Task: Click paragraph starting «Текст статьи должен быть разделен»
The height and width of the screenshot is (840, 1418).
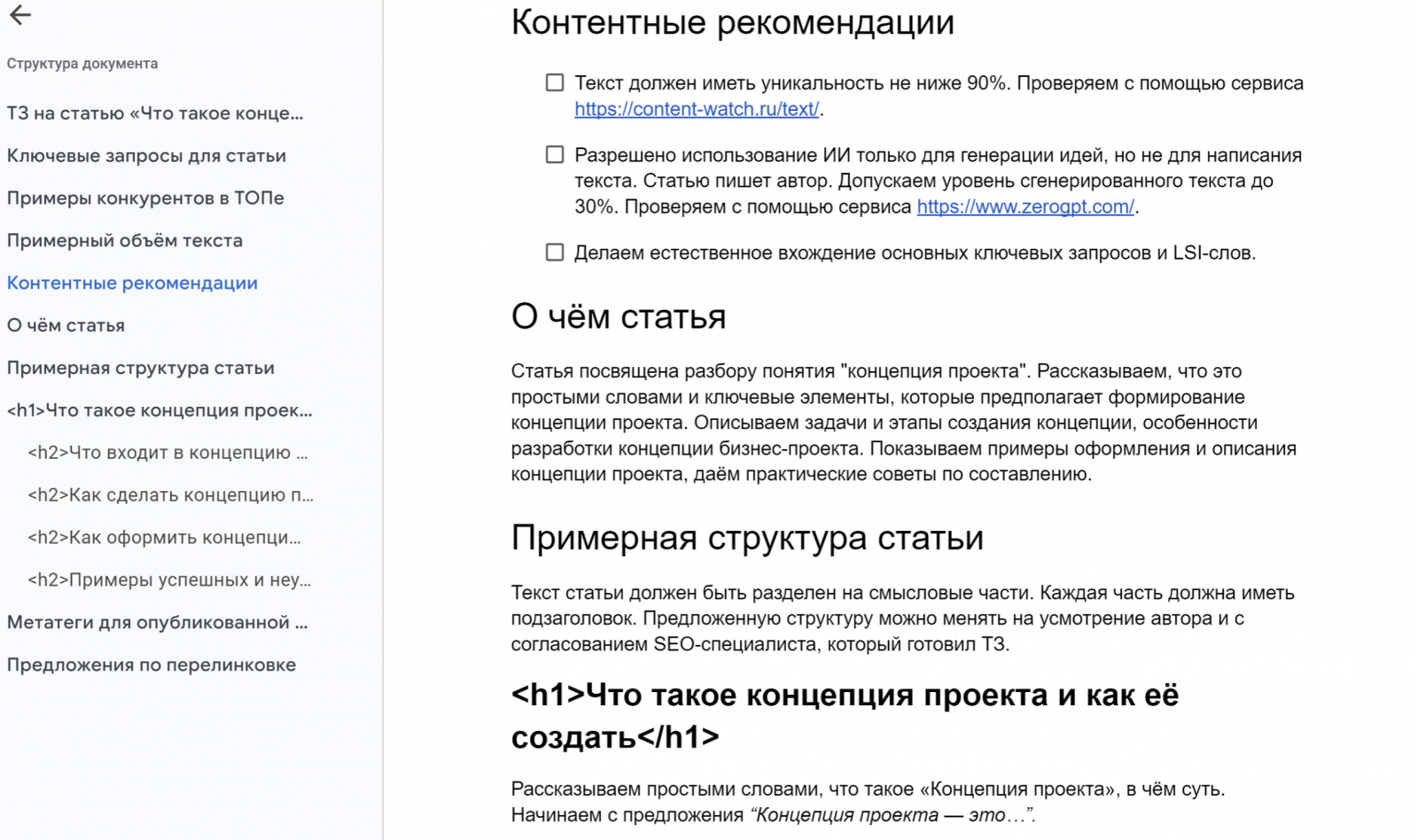Action: 903,618
